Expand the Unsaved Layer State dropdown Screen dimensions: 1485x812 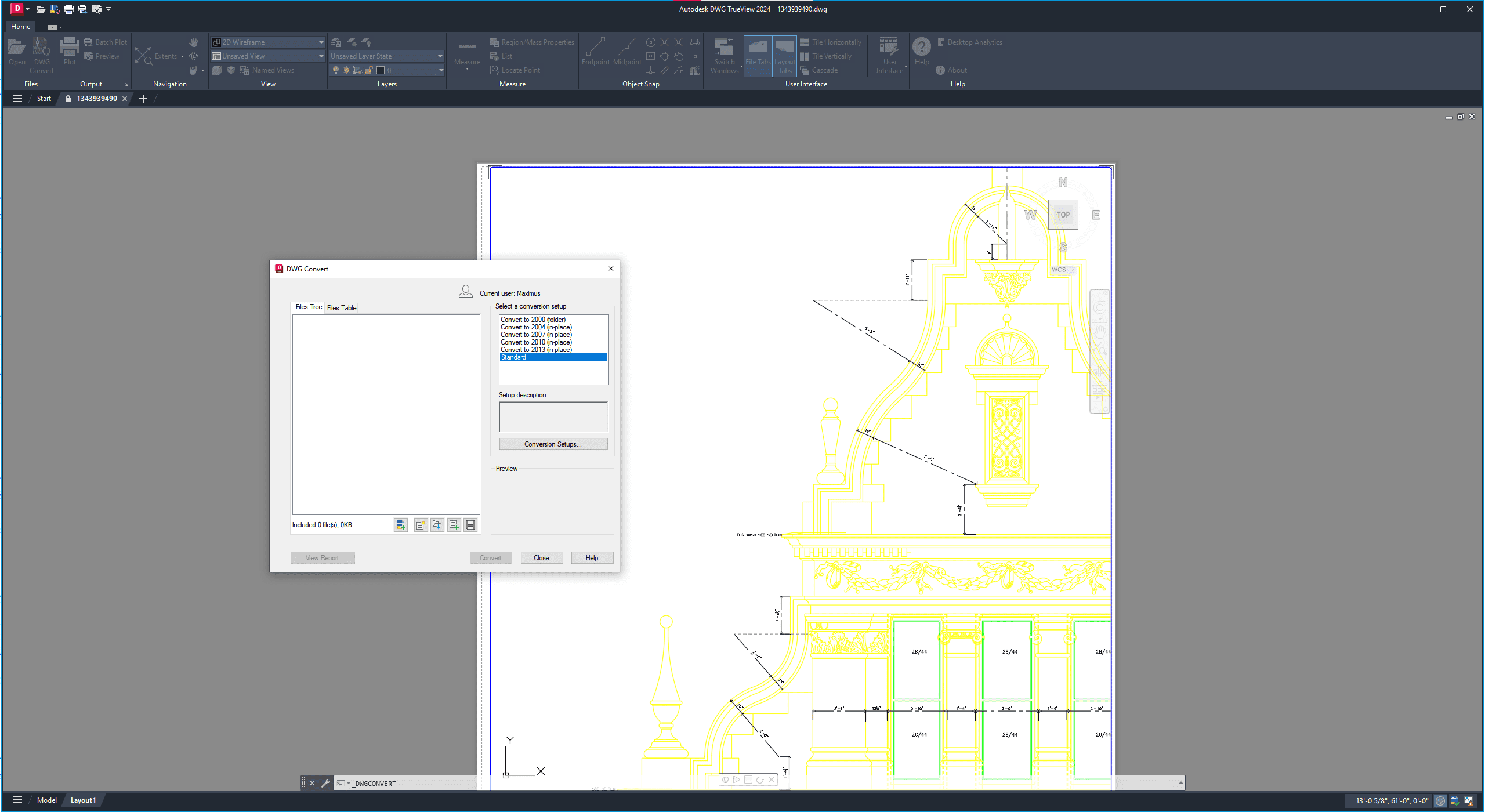click(x=440, y=56)
